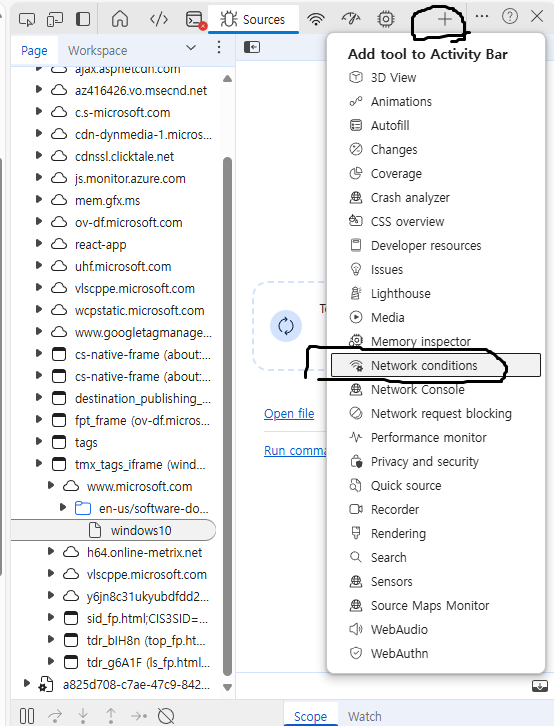Switch to the Sources tab
The height and width of the screenshot is (726, 554).
coord(253,19)
